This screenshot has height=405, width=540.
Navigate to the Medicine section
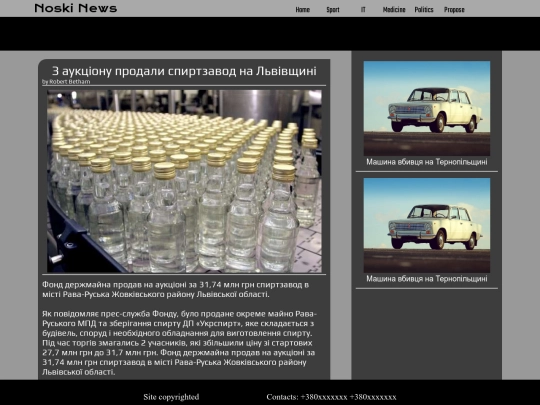click(394, 10)
